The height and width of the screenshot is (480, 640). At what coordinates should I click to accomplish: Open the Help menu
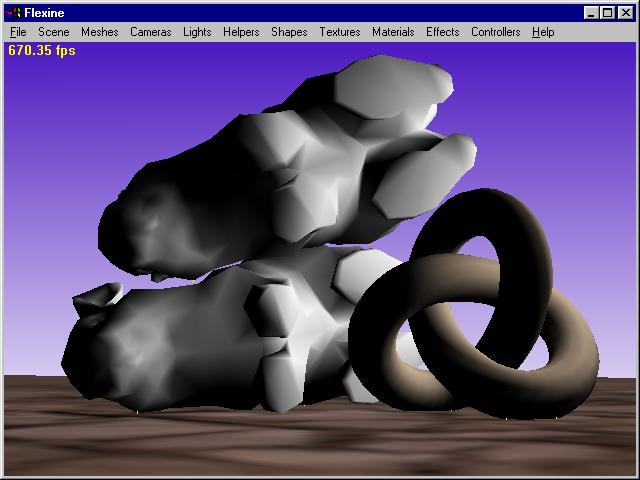click(x=543, y=32)
